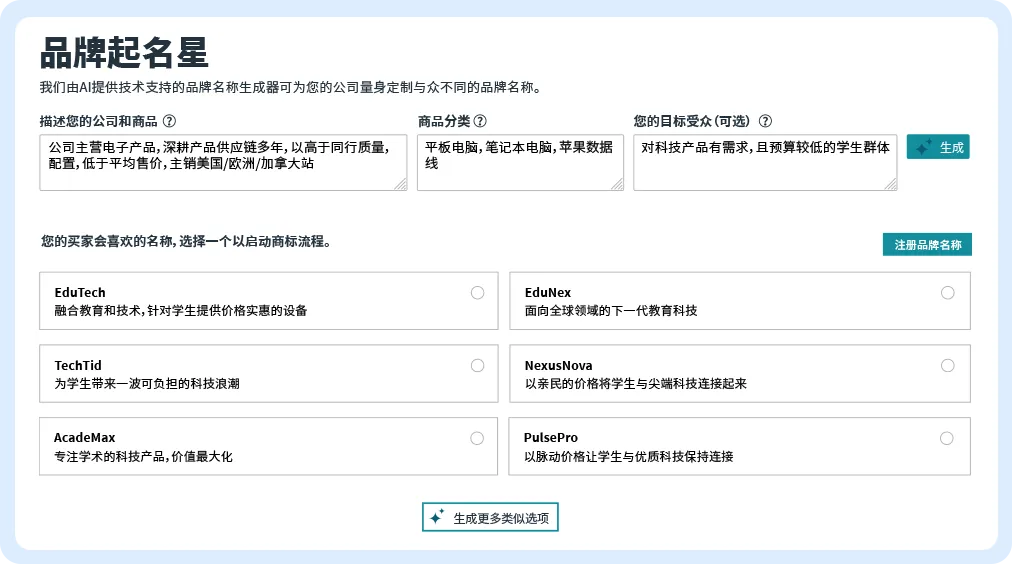The width and height of the screenshot is (1012, 564).
Task: Click the sparkle icon in 生成更多类似选项
Action: pos(436,518)
